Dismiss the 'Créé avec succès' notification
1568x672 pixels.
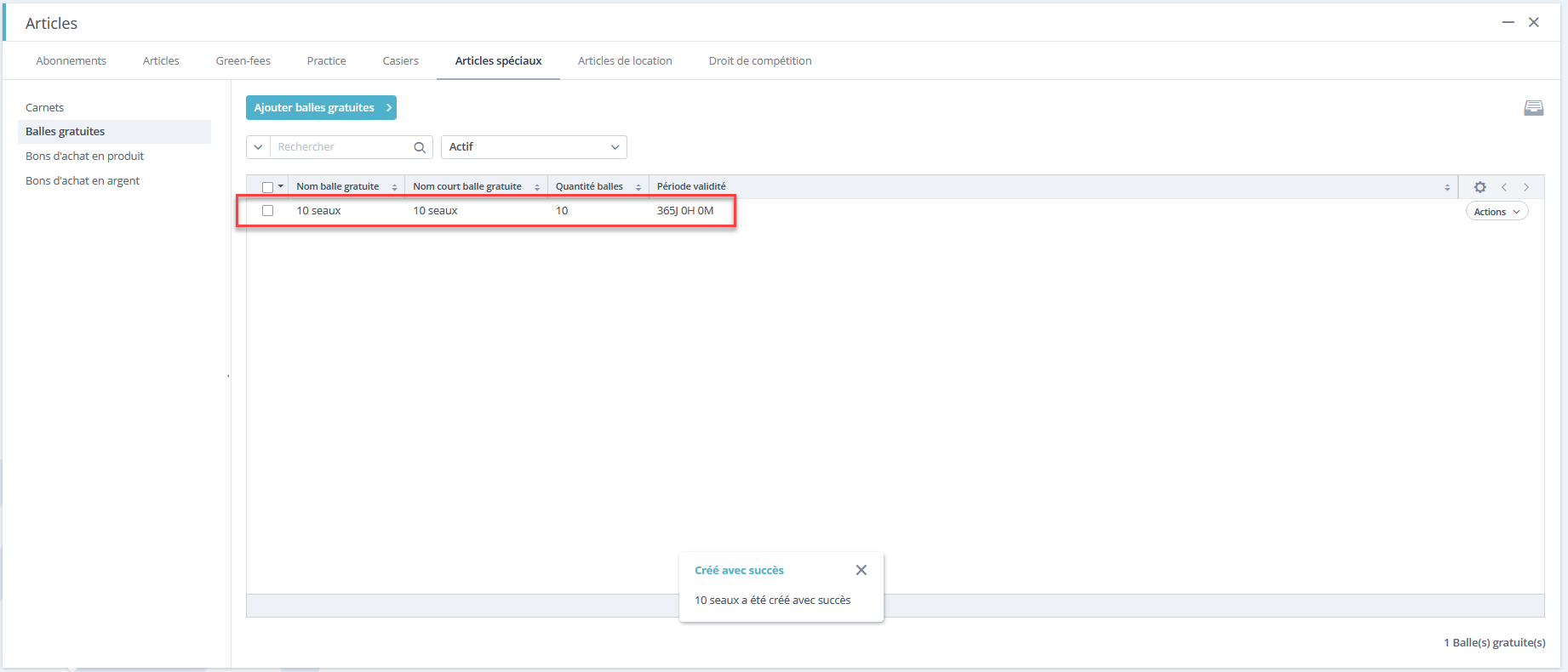point(861,570)
